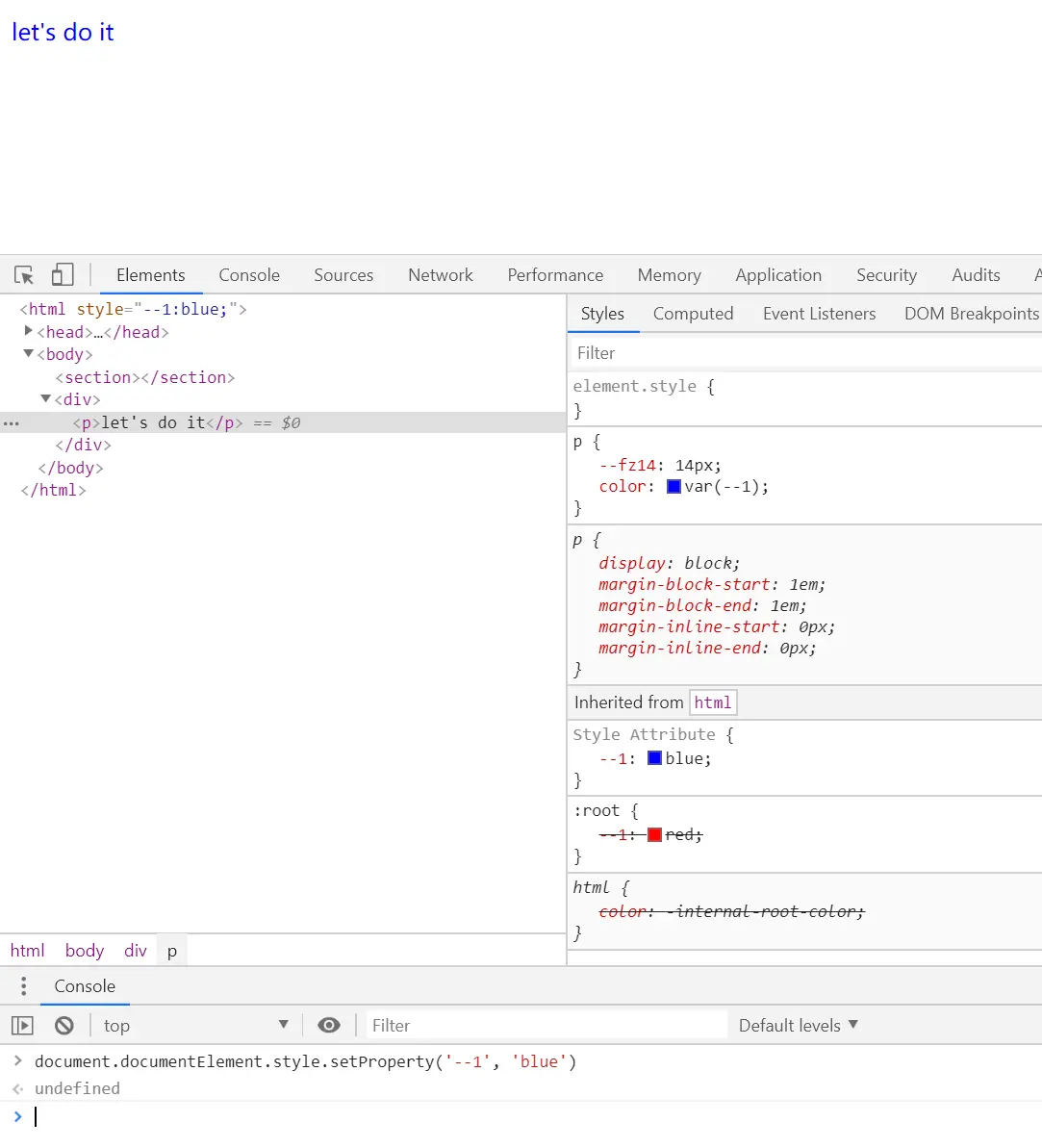Click the page text let's do it
Image resolution: width=1042 pixels, height=1148 pixels.
[x=63, y=32]
